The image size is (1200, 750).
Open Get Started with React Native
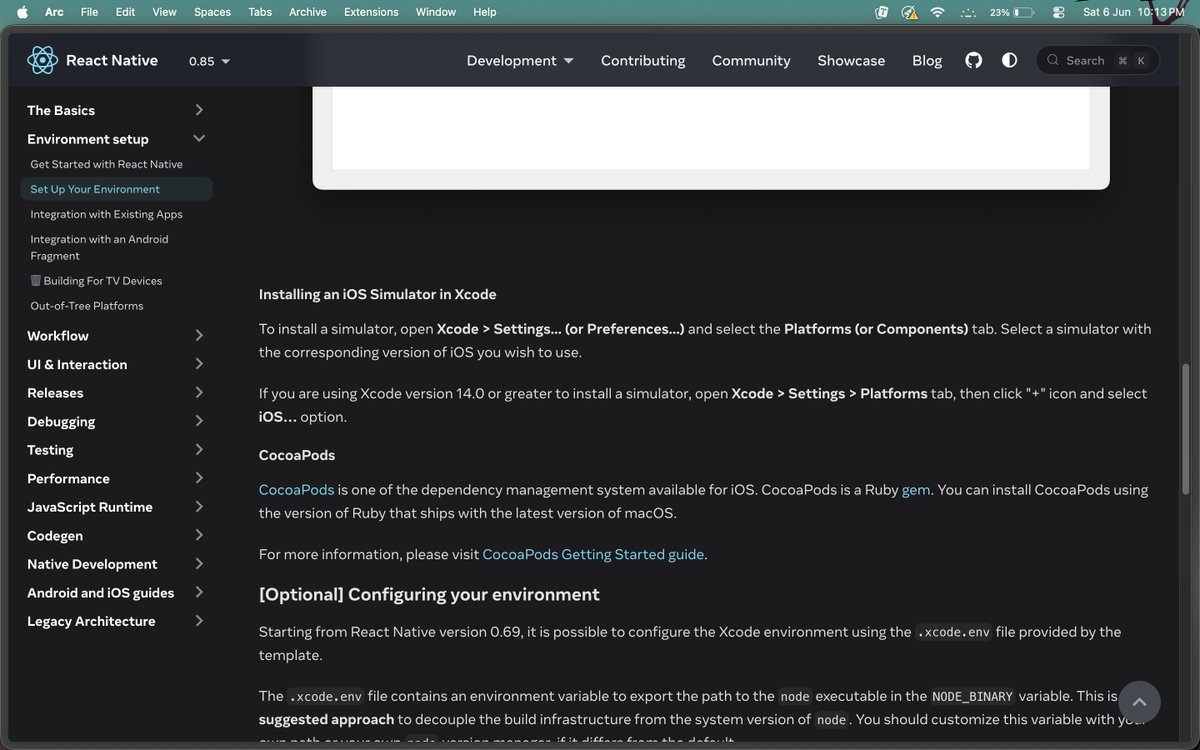pyautogui.click(x=106, y=164)
